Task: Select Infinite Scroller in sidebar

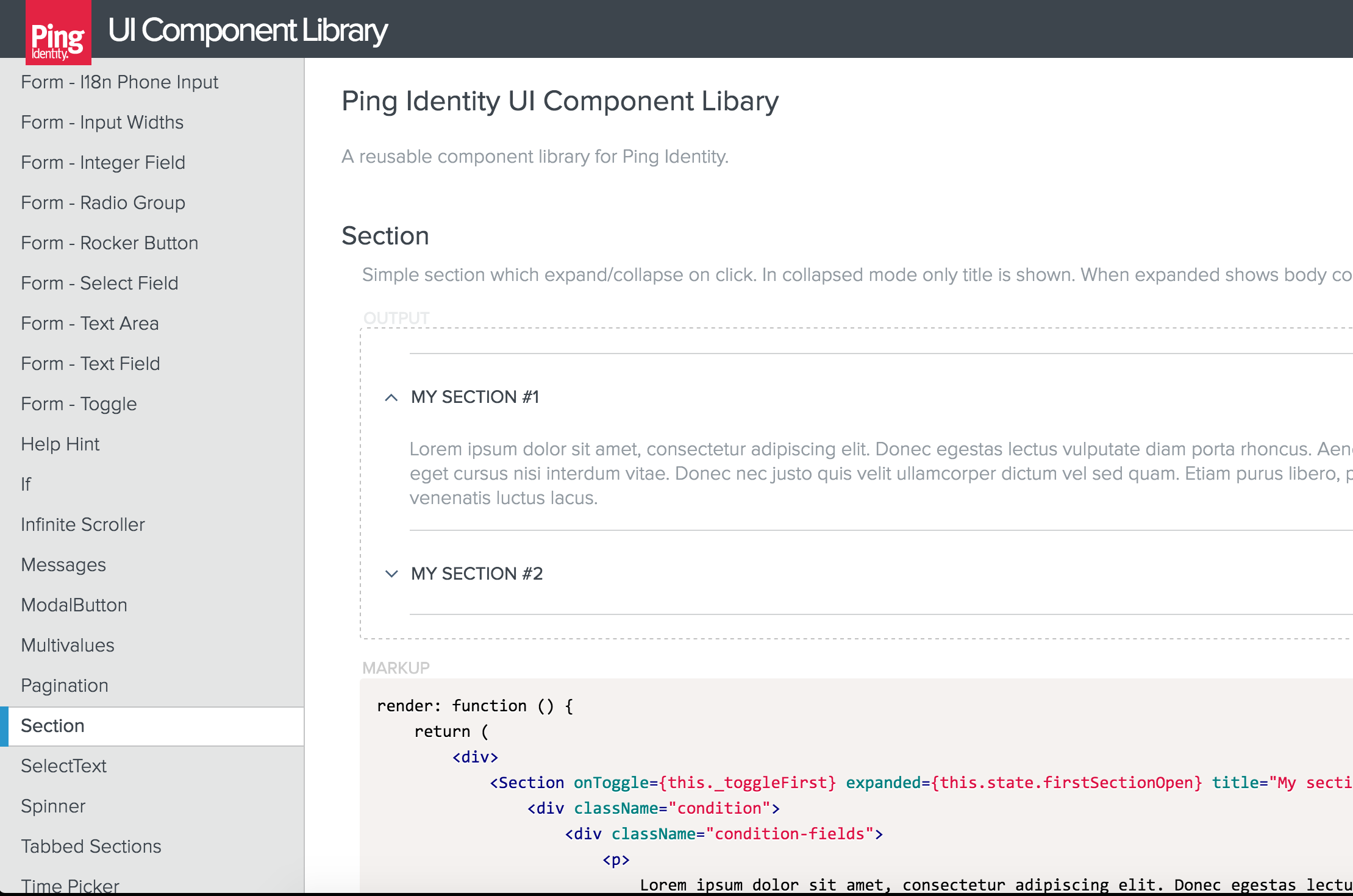Action: [x=82, y=525]
